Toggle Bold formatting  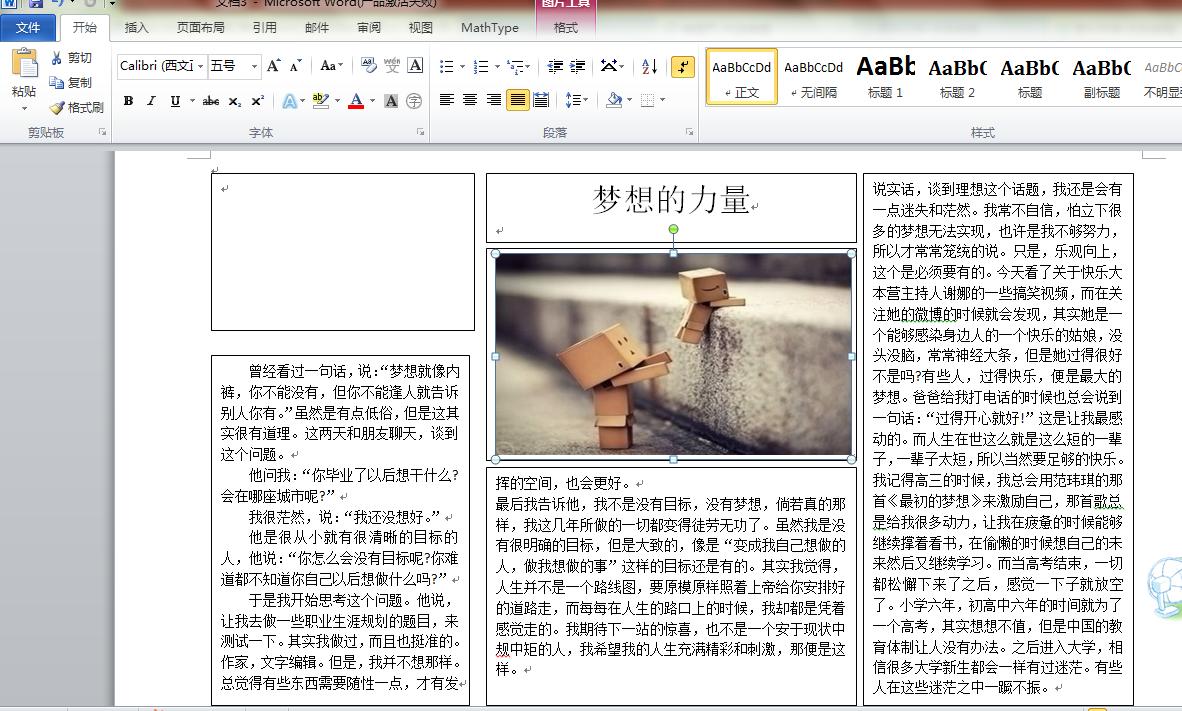128,100
